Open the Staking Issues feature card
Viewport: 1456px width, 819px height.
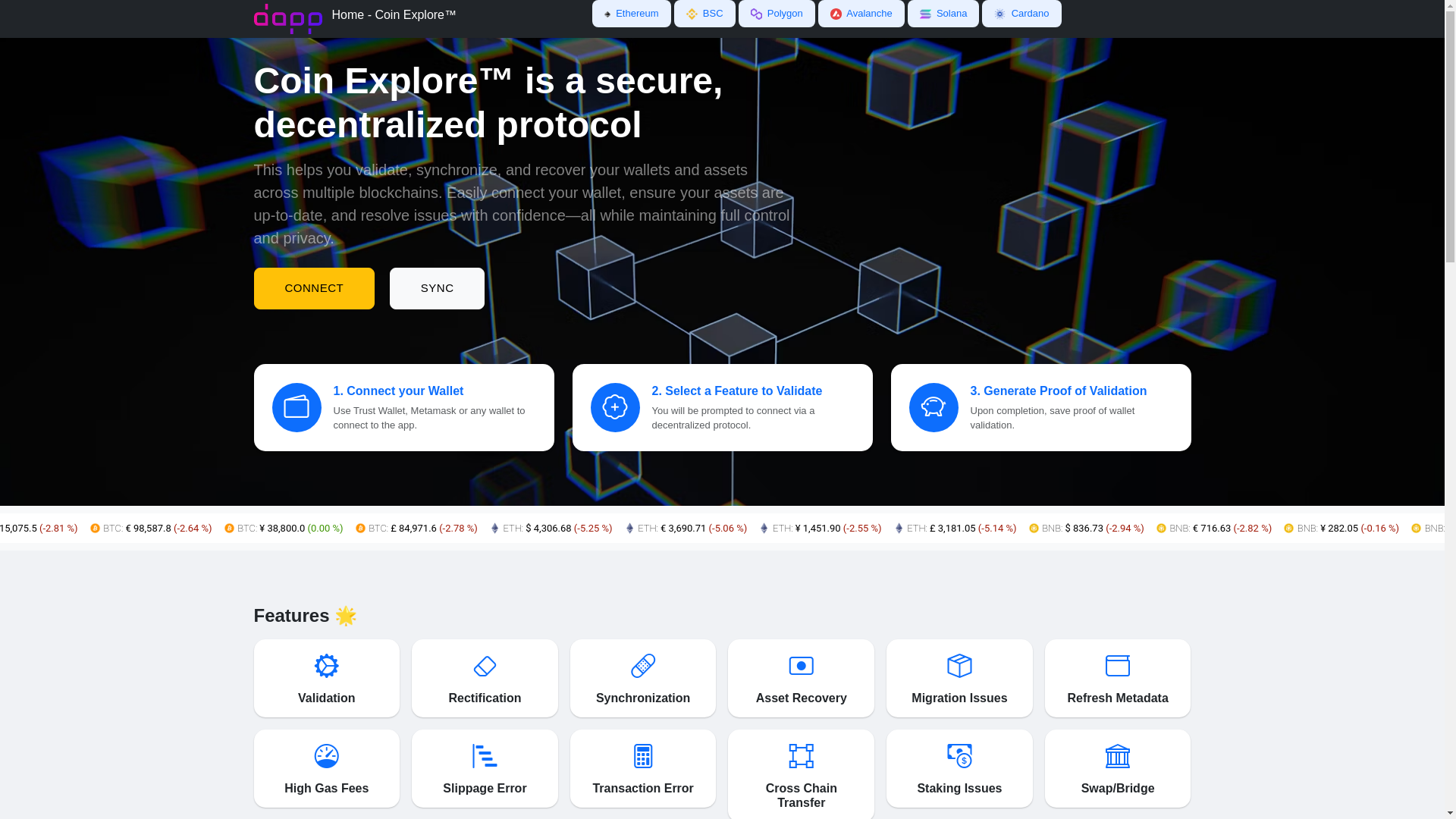tap(959, 768)
